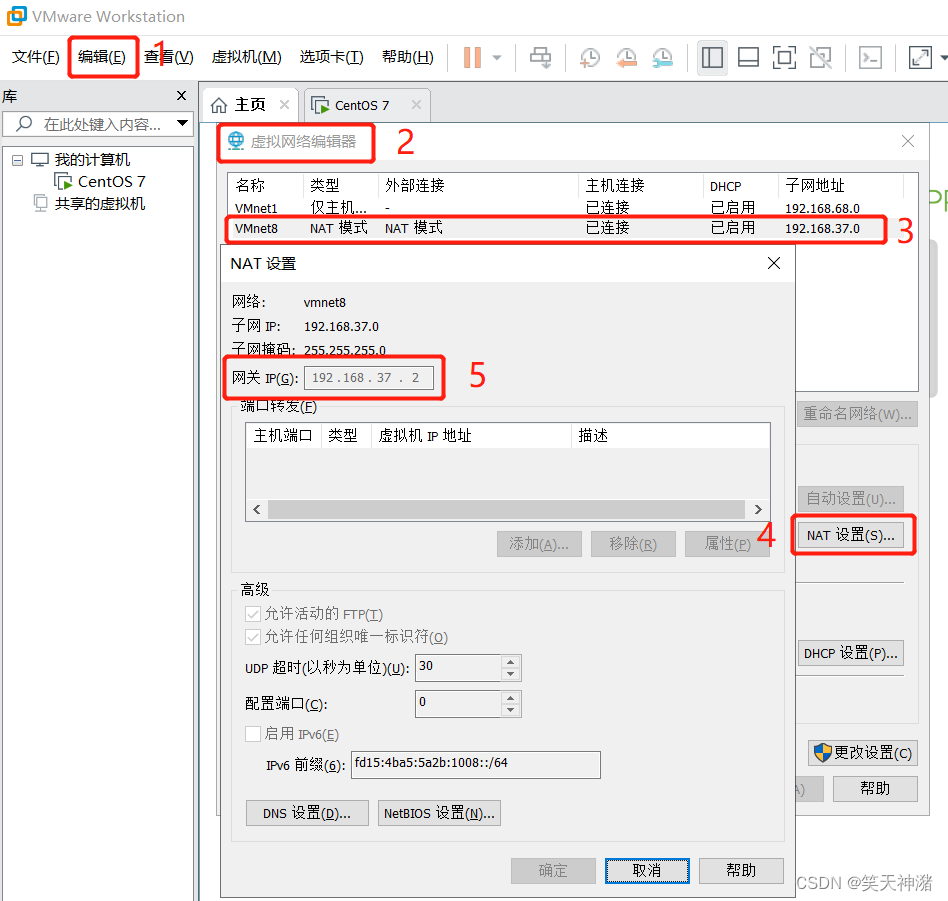Click 取消 in NAT 设置

click(x=647, y=871)
